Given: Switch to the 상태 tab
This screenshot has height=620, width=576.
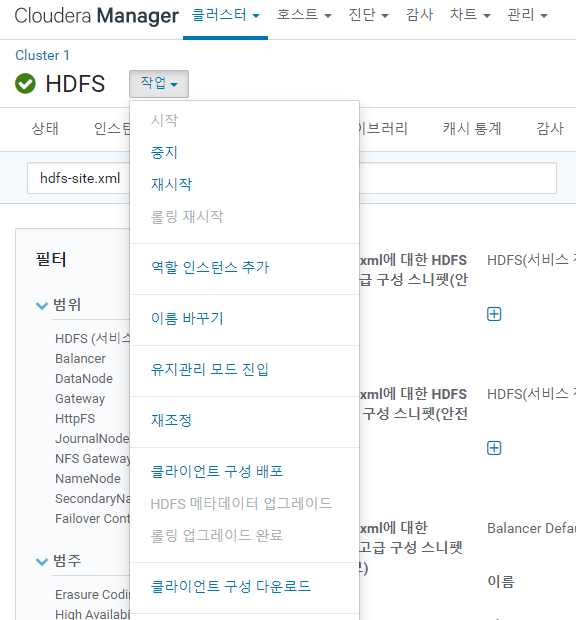Looking at the screenshot, I should coord(45,129).
